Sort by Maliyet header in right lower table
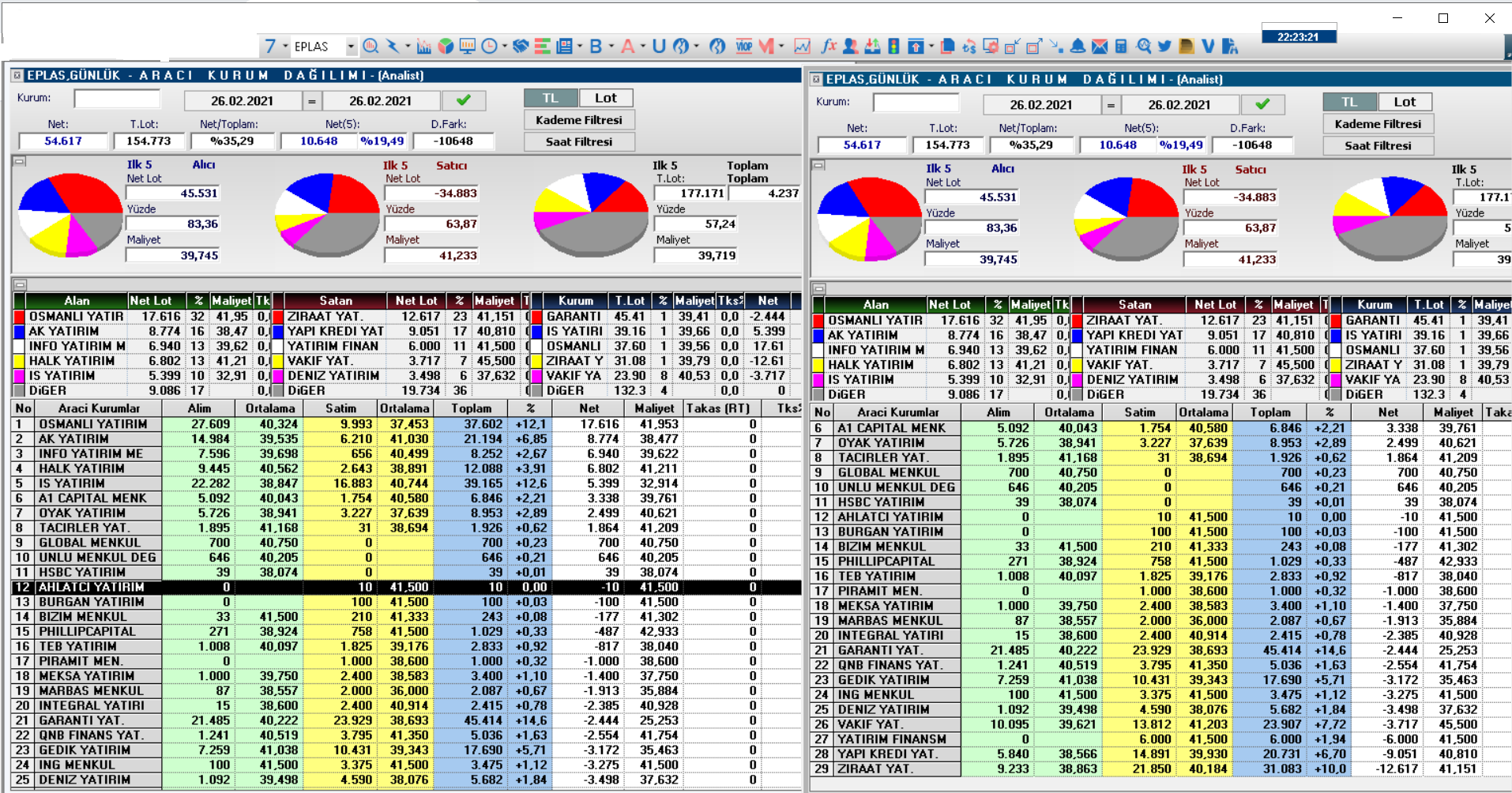This screenshot has height=793, width=1512. click(x=1454, y=412)
